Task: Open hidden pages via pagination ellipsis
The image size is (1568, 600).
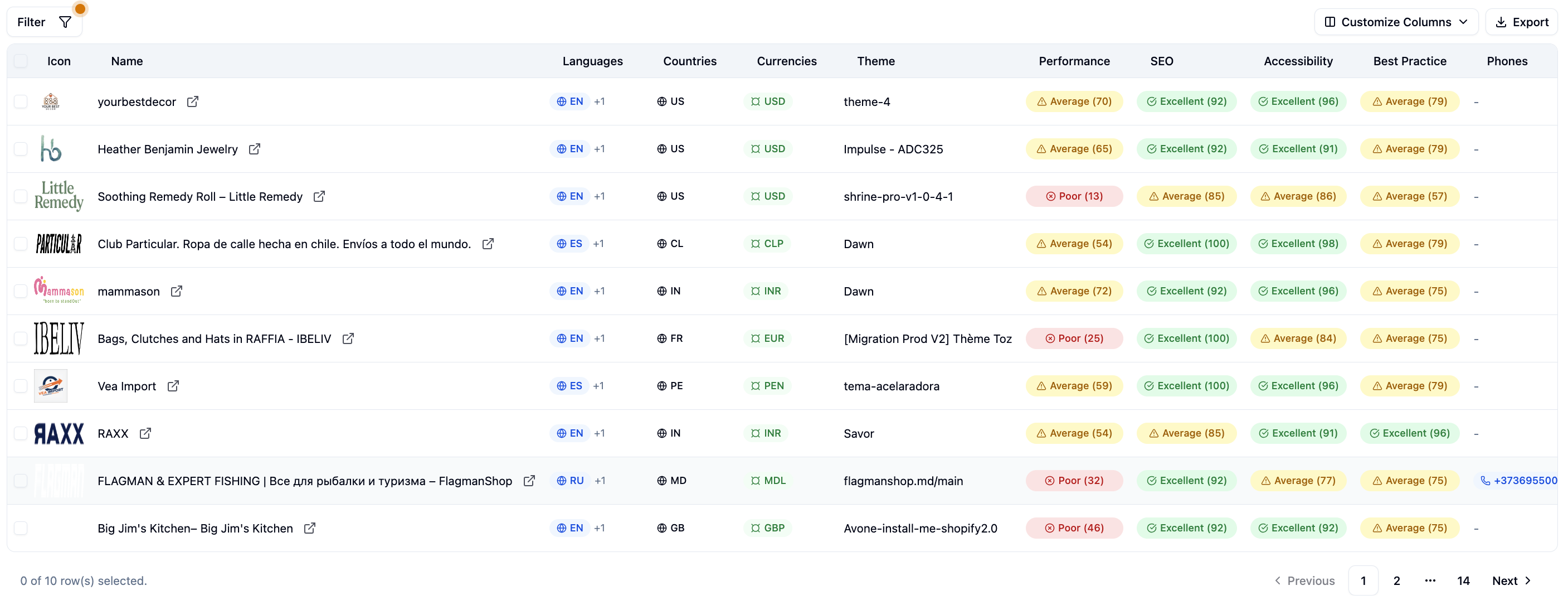Action: 1430,580
